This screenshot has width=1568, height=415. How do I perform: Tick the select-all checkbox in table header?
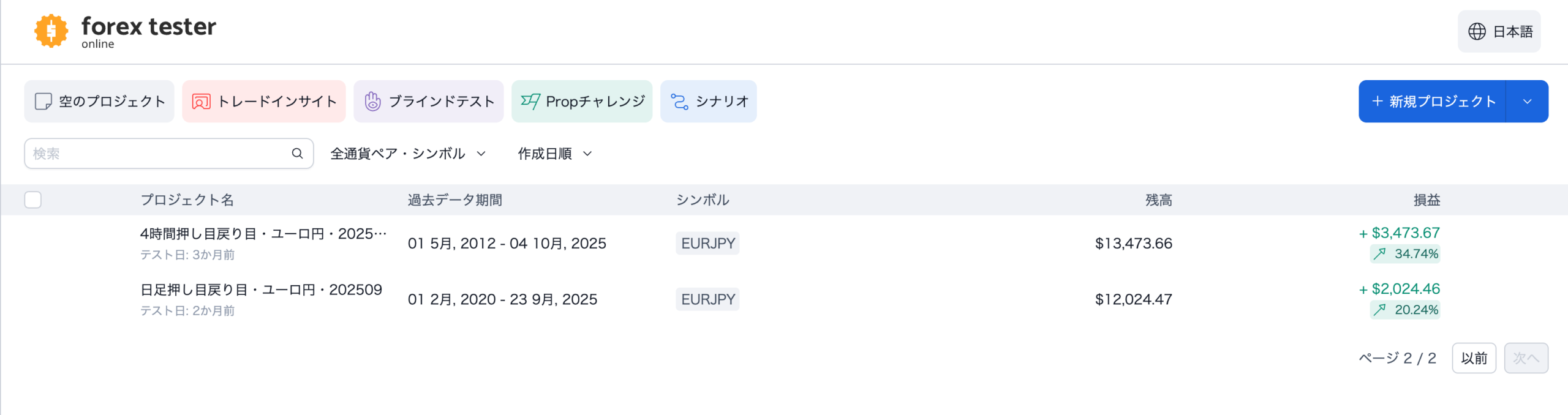[x=33, y=200]
